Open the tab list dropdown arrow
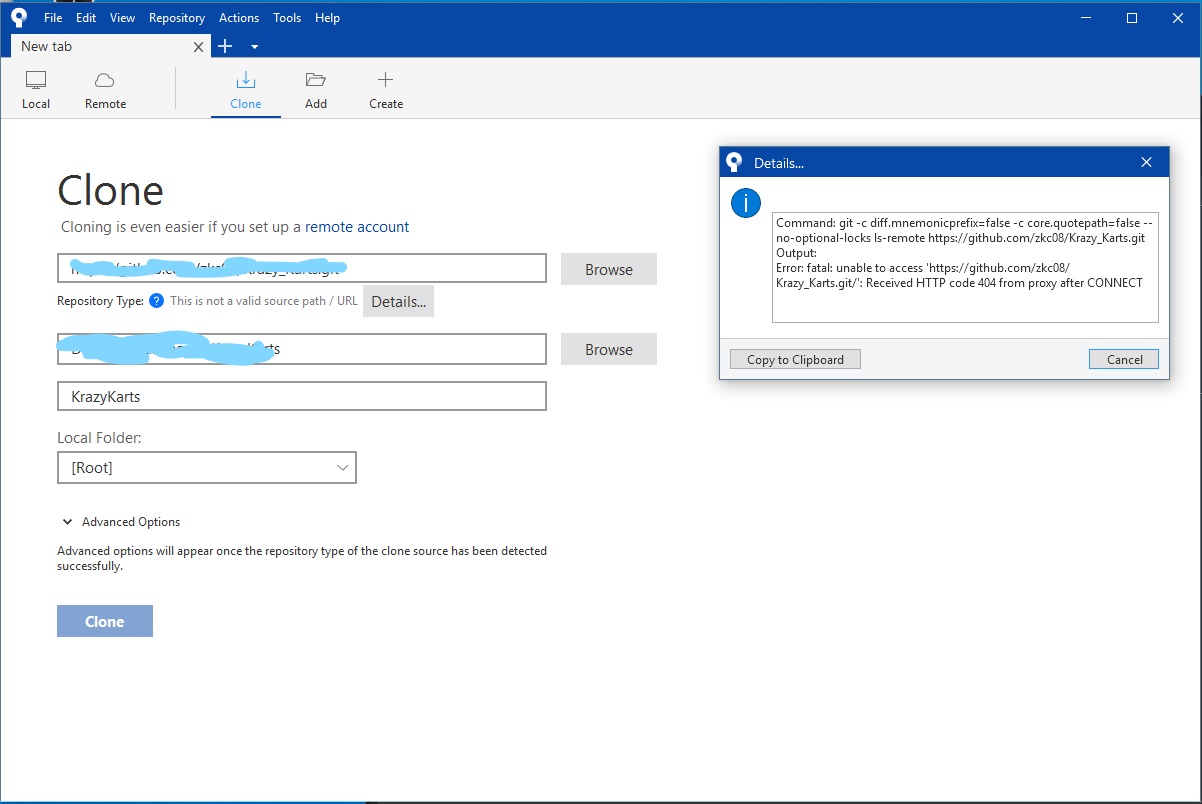Image resolution: width=1202 pixels, height=804 pixels. (x=254, y=47)
